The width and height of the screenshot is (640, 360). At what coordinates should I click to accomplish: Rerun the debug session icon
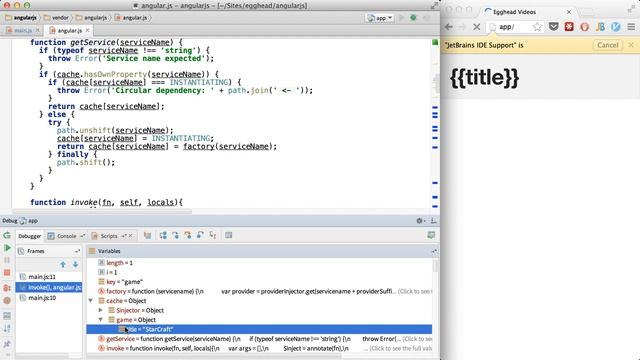click(7, 236)
